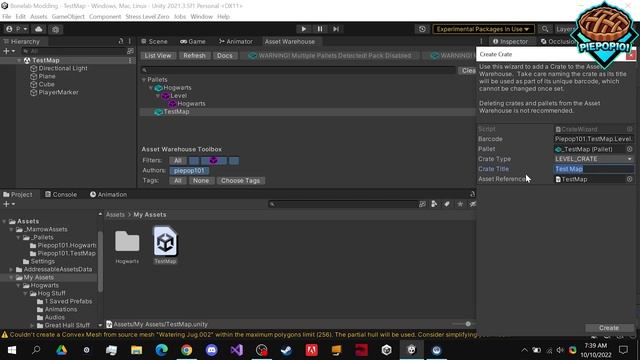Image resolution: width=640 pixels, height=360 pixels.
Task: Open the Assets menu
Action: click(39, 16)
